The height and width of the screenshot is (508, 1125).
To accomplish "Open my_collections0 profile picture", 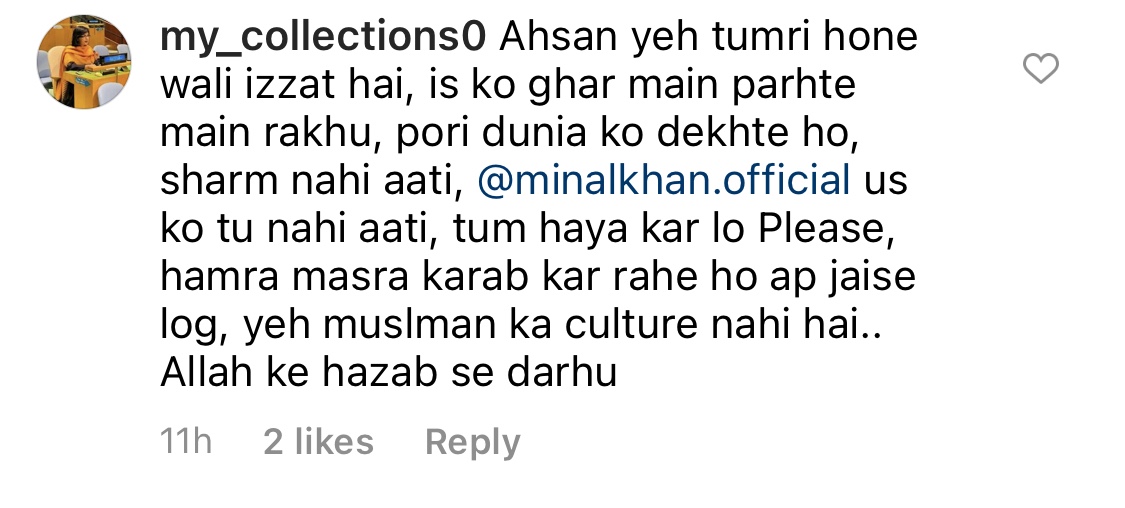I will click(x=84, y=61).
